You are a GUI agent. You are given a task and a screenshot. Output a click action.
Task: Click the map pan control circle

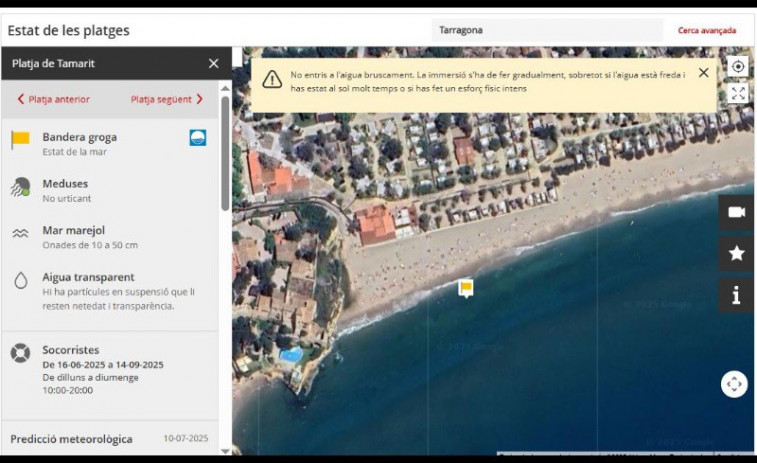pyautogui.click(x=734, y=384)
